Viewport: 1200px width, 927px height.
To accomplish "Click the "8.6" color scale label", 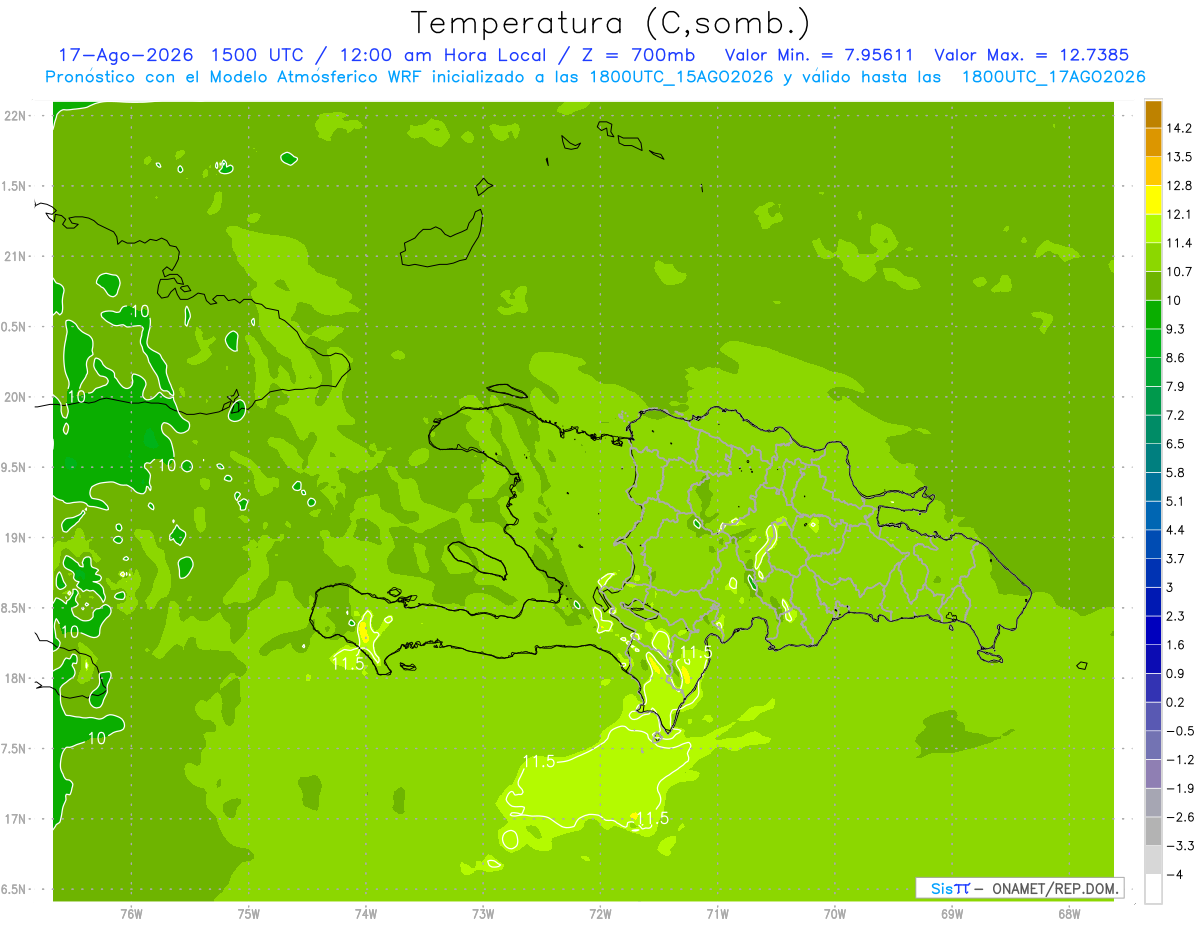I will pyautogui.click(x=1175, y=358).
